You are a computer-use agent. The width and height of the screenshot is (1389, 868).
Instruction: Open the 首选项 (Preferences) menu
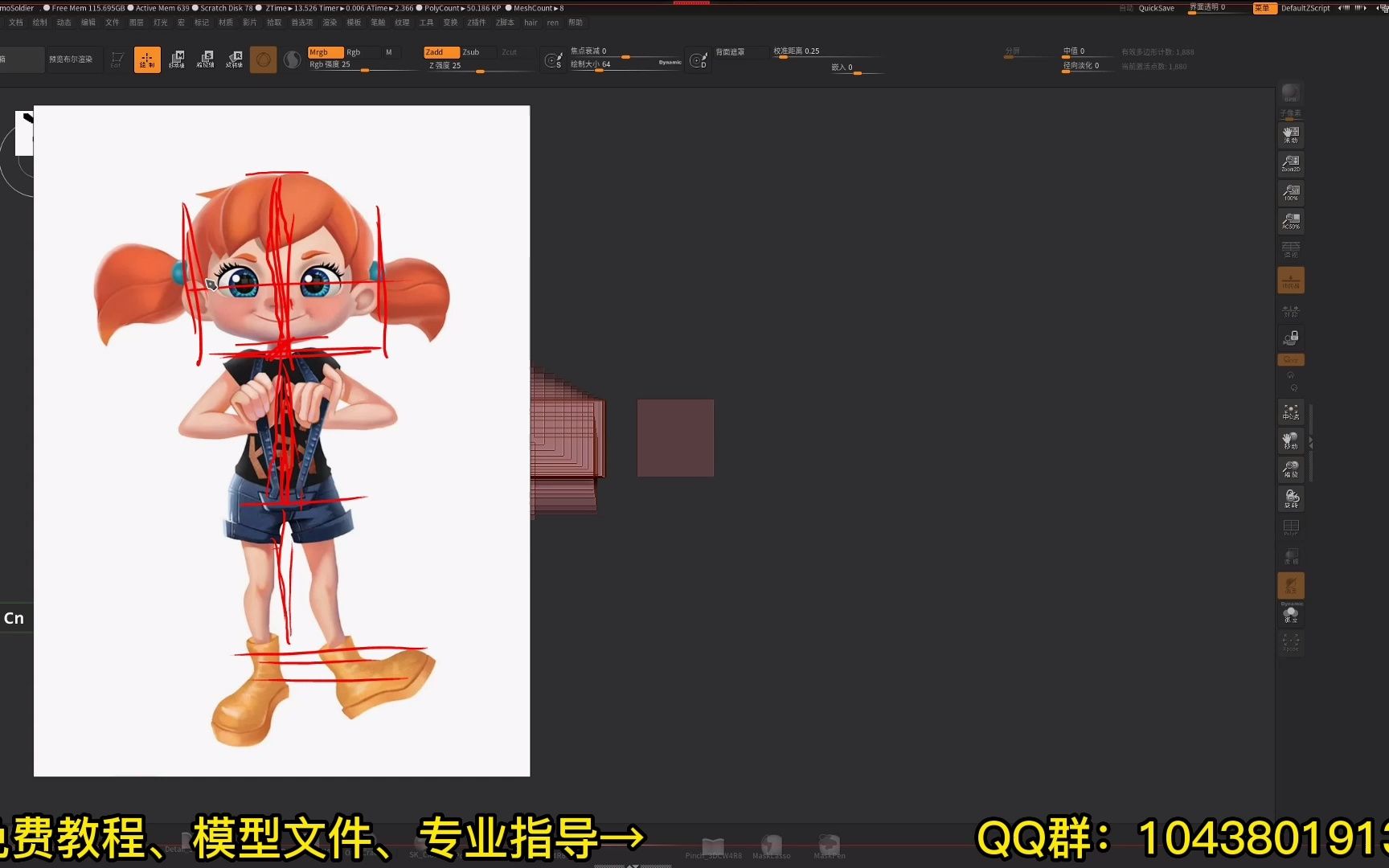pyautogui.click(x=302, y=23)
